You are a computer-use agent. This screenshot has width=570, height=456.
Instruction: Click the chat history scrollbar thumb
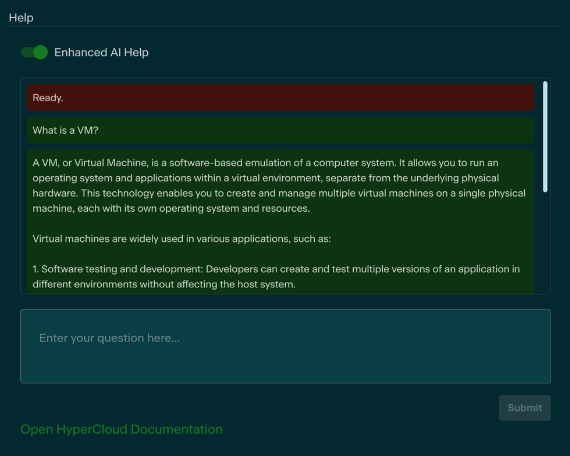coord(545,137)
